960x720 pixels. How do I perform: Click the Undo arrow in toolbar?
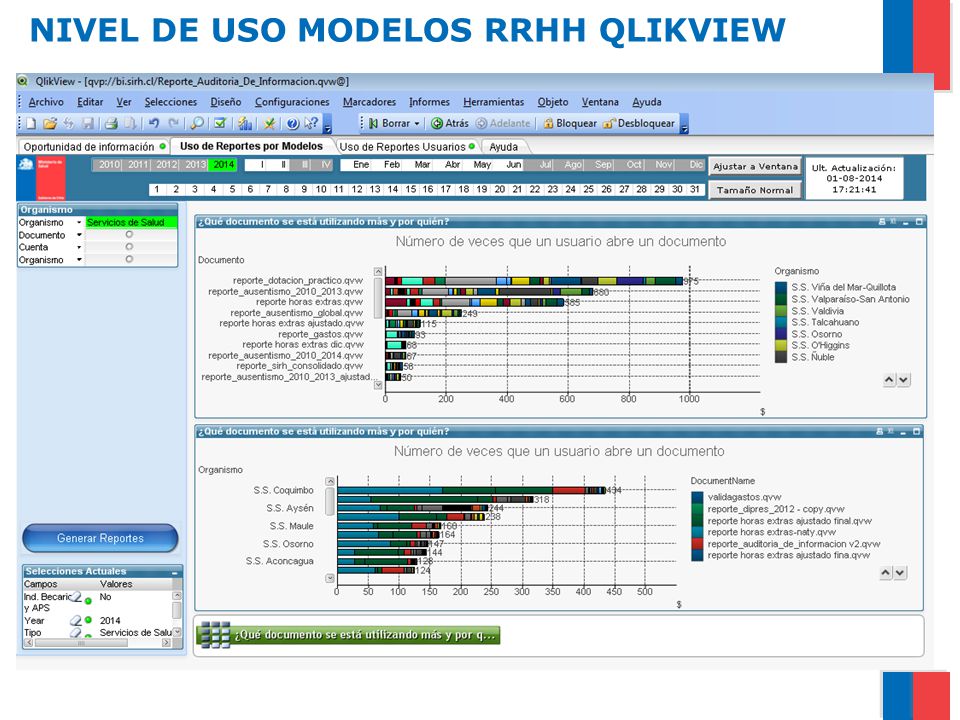point(154,124)
